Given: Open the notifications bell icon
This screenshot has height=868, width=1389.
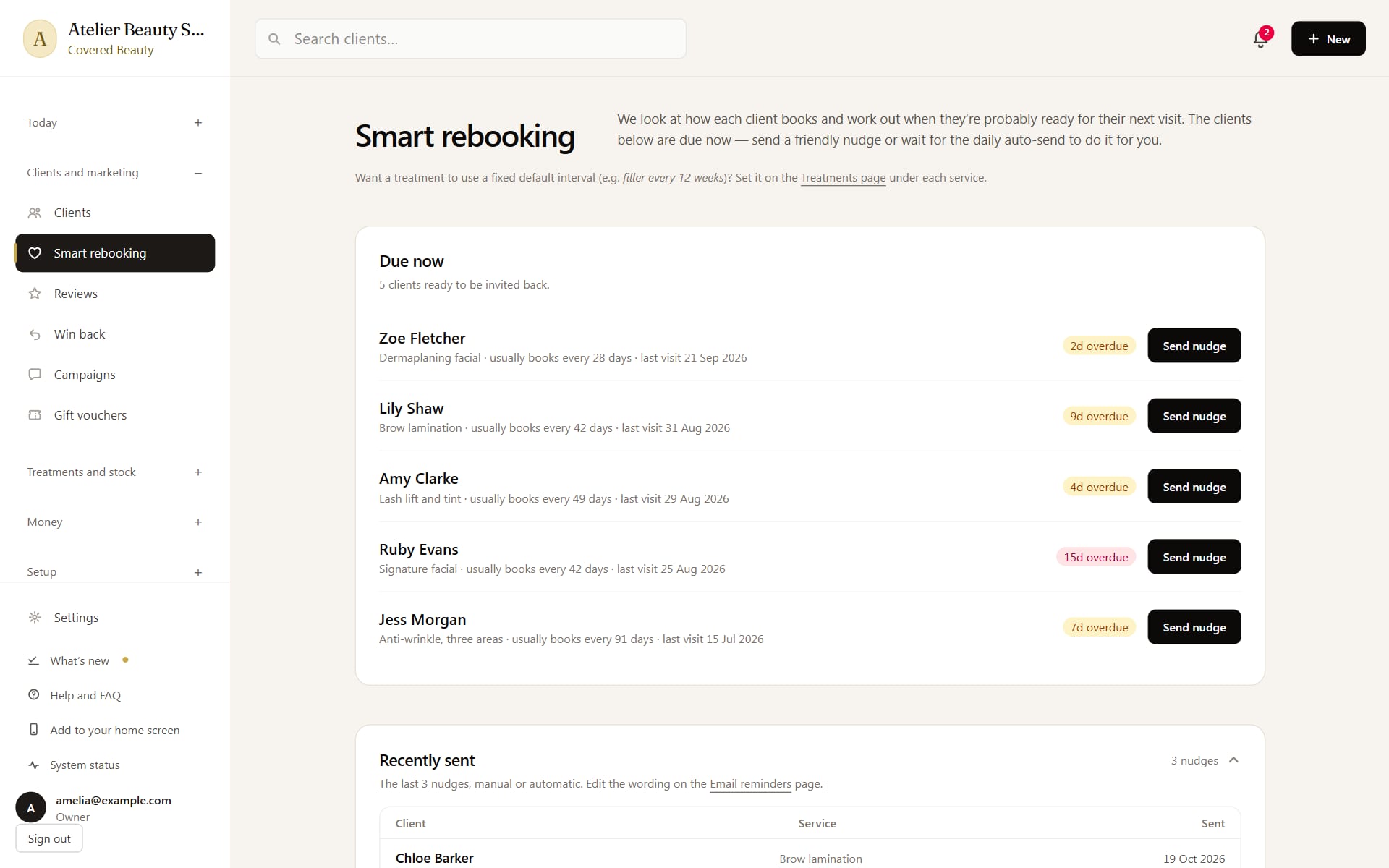Looking at the screenshot, I should [x=1260, y=39].
